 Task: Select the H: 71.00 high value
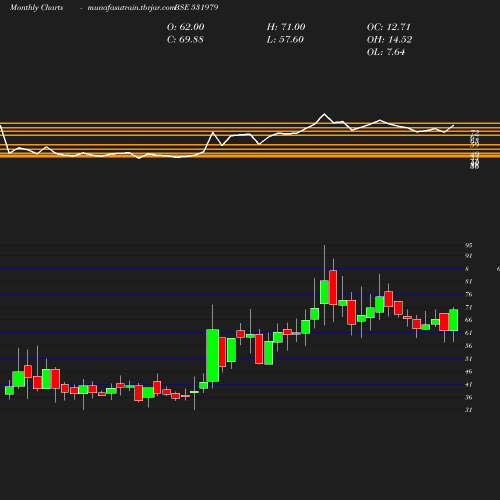tap(286, 27)
